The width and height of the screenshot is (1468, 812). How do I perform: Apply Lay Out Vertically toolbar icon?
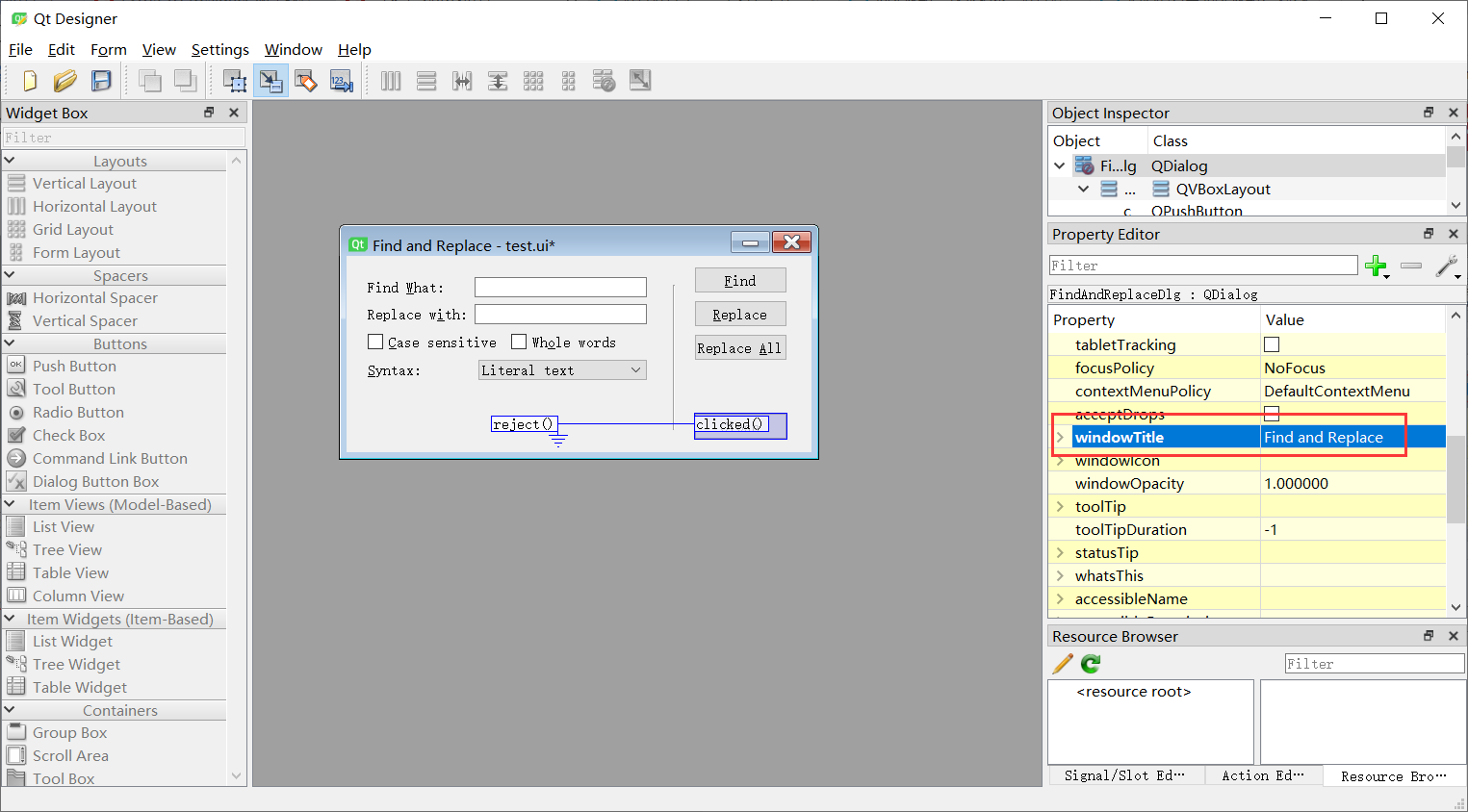pyautogui.click(x=426, y=81)
